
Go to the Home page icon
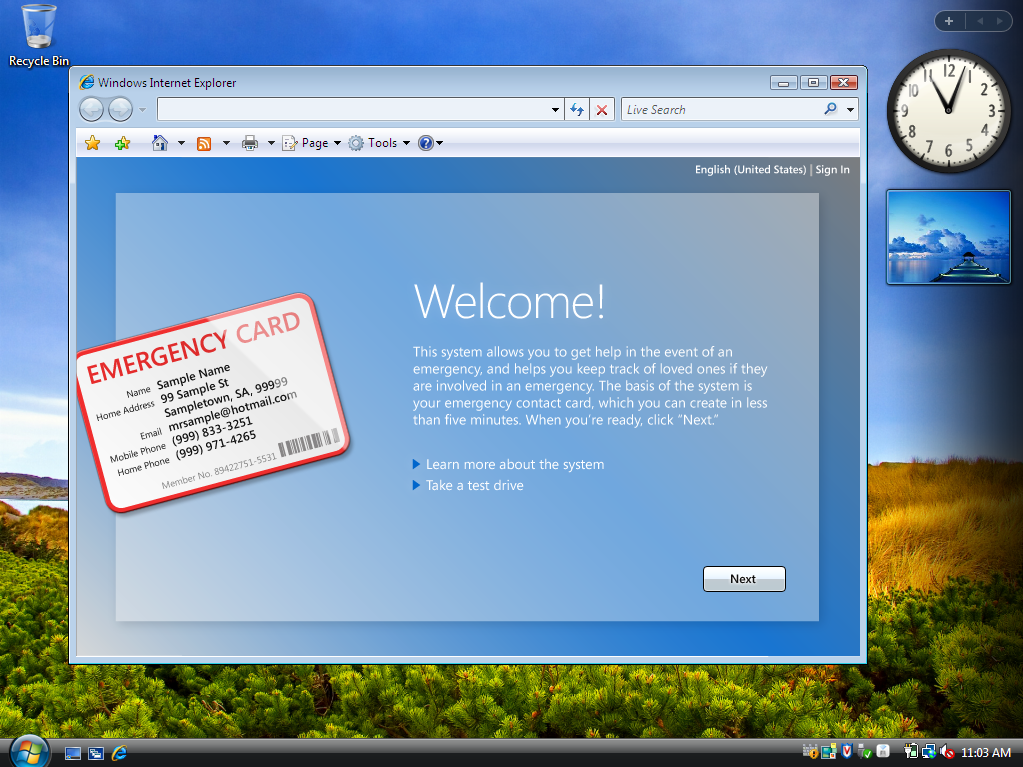[x=159, y=143]
